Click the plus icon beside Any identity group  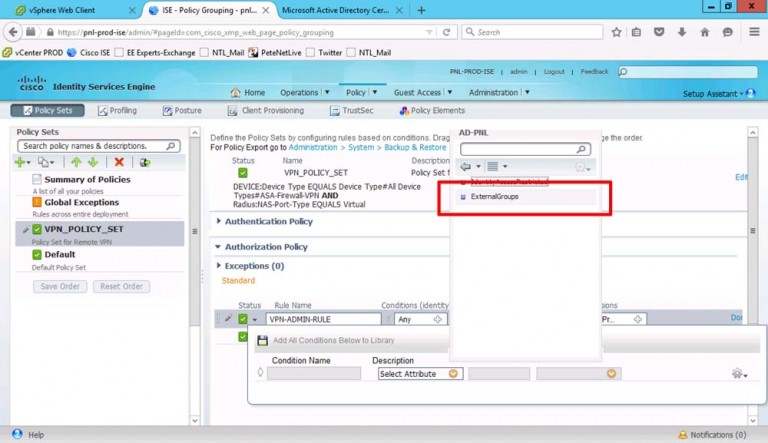coord(437,319)
